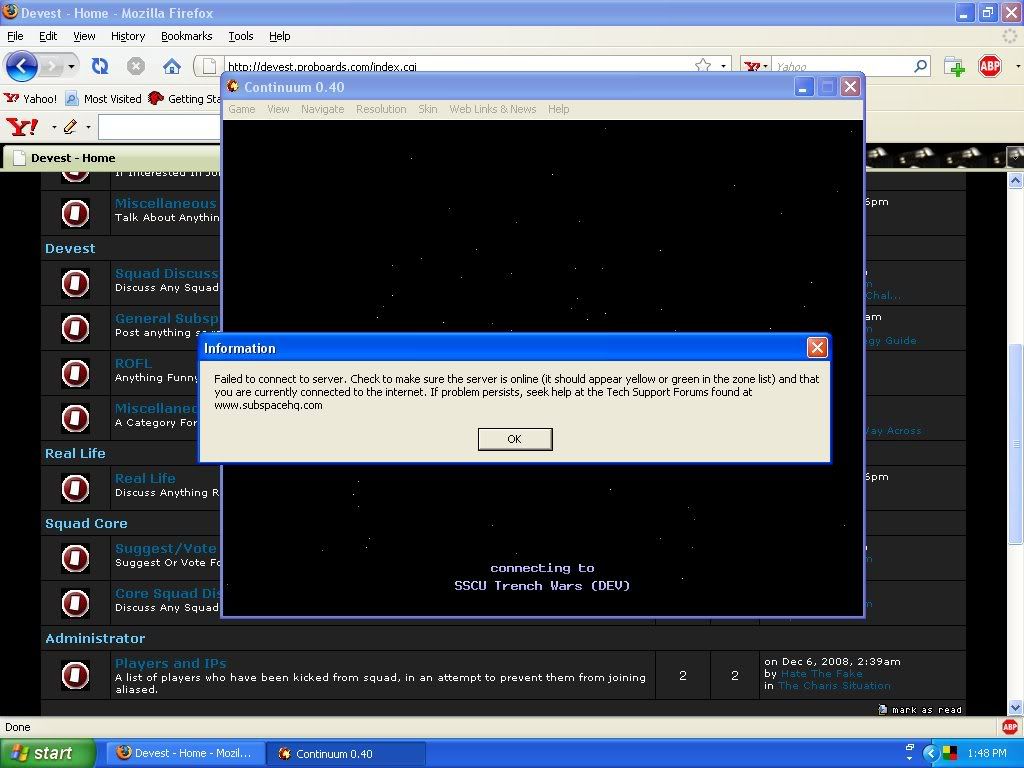Screen dimensions: 1024x768
Task: Select the Devest - Home tab
Action: tap(111, 158)
